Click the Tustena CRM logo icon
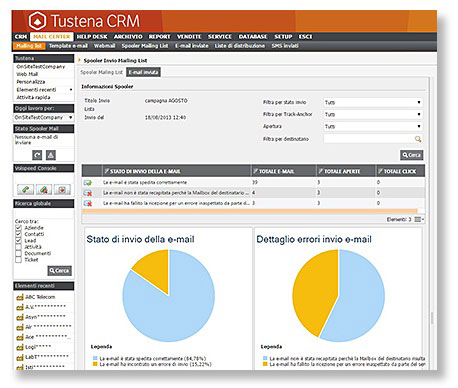 [x=37, y=21]
